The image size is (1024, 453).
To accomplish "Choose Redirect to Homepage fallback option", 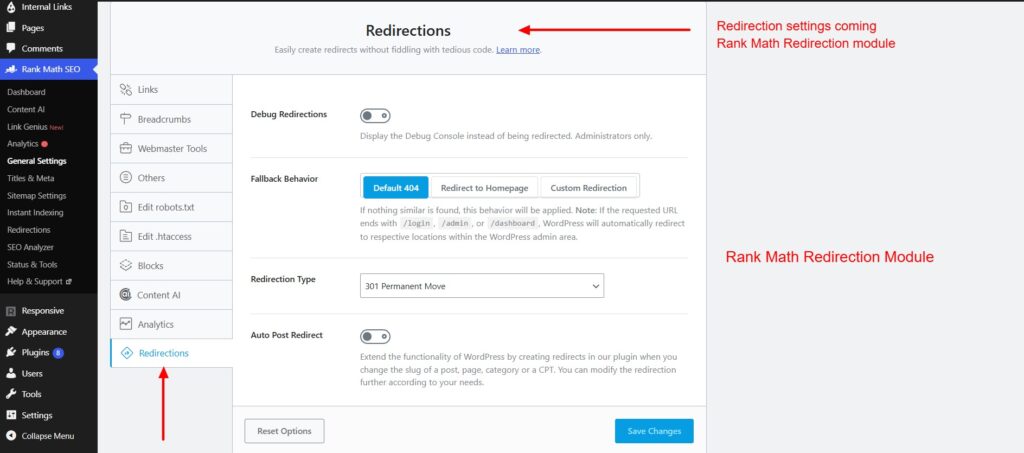I will 485,187.
